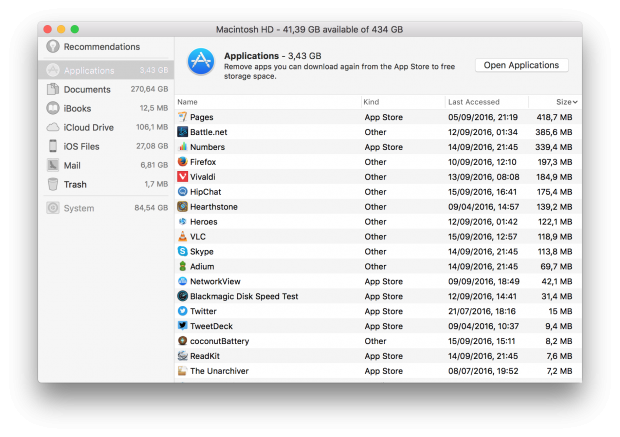620x437 pixels.
Task: Click the large App Store icon
Action: click(201, 62)
